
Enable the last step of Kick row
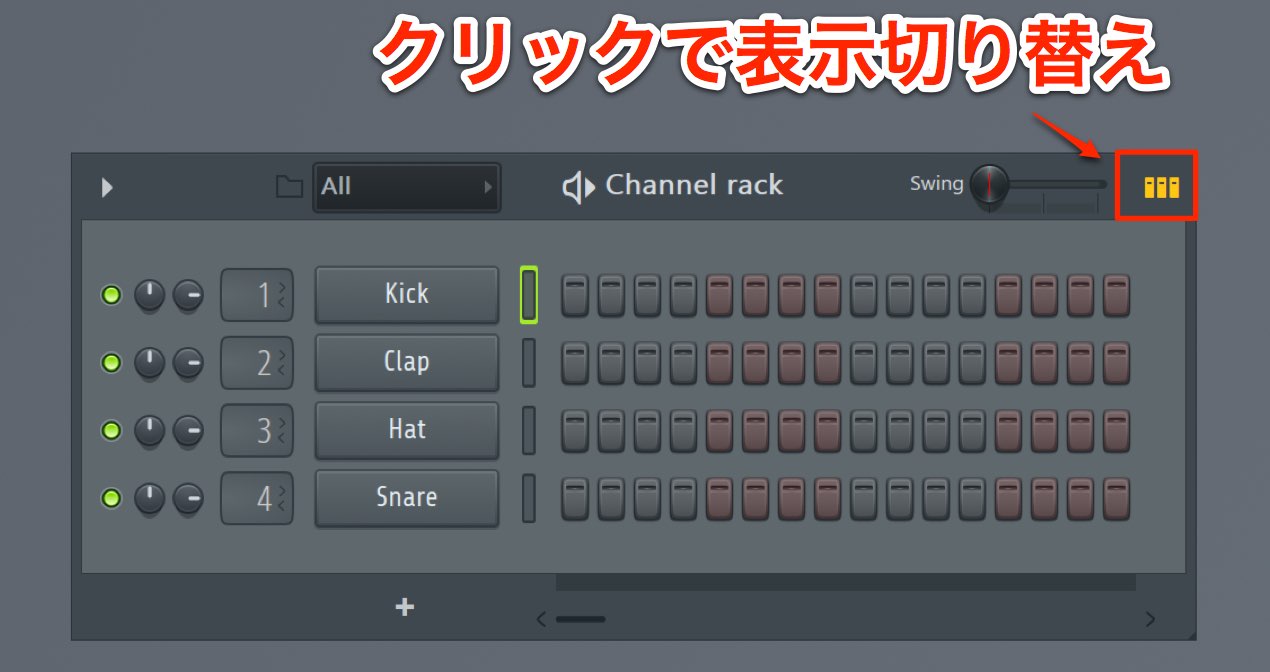click(x=1117, y=297)
